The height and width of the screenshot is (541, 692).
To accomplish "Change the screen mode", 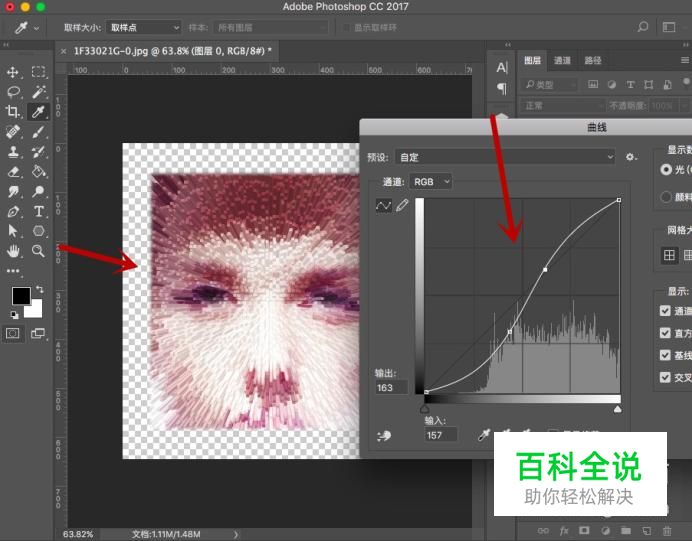I will click(38, 333).
